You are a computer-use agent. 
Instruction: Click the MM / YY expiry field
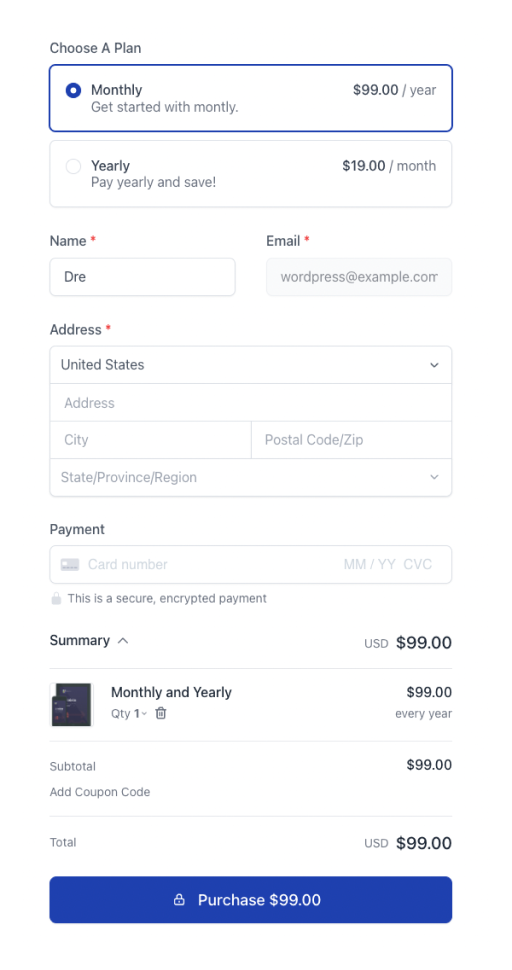pos(369,564)
